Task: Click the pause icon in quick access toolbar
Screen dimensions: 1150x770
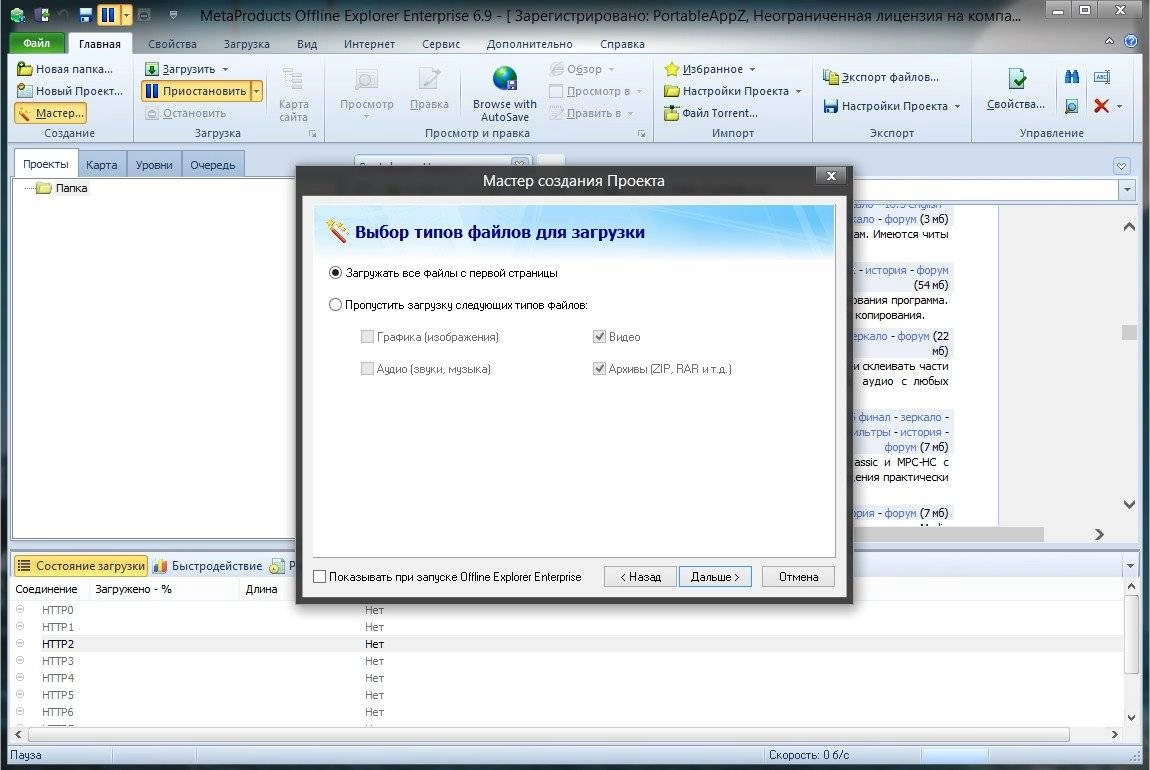Action: pos(108,14)
